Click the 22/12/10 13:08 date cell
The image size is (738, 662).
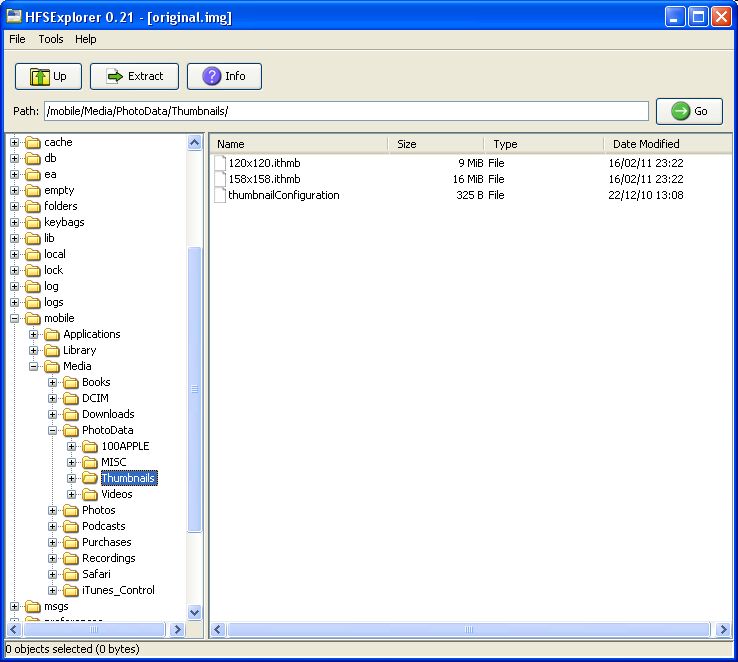pos(646,195)
